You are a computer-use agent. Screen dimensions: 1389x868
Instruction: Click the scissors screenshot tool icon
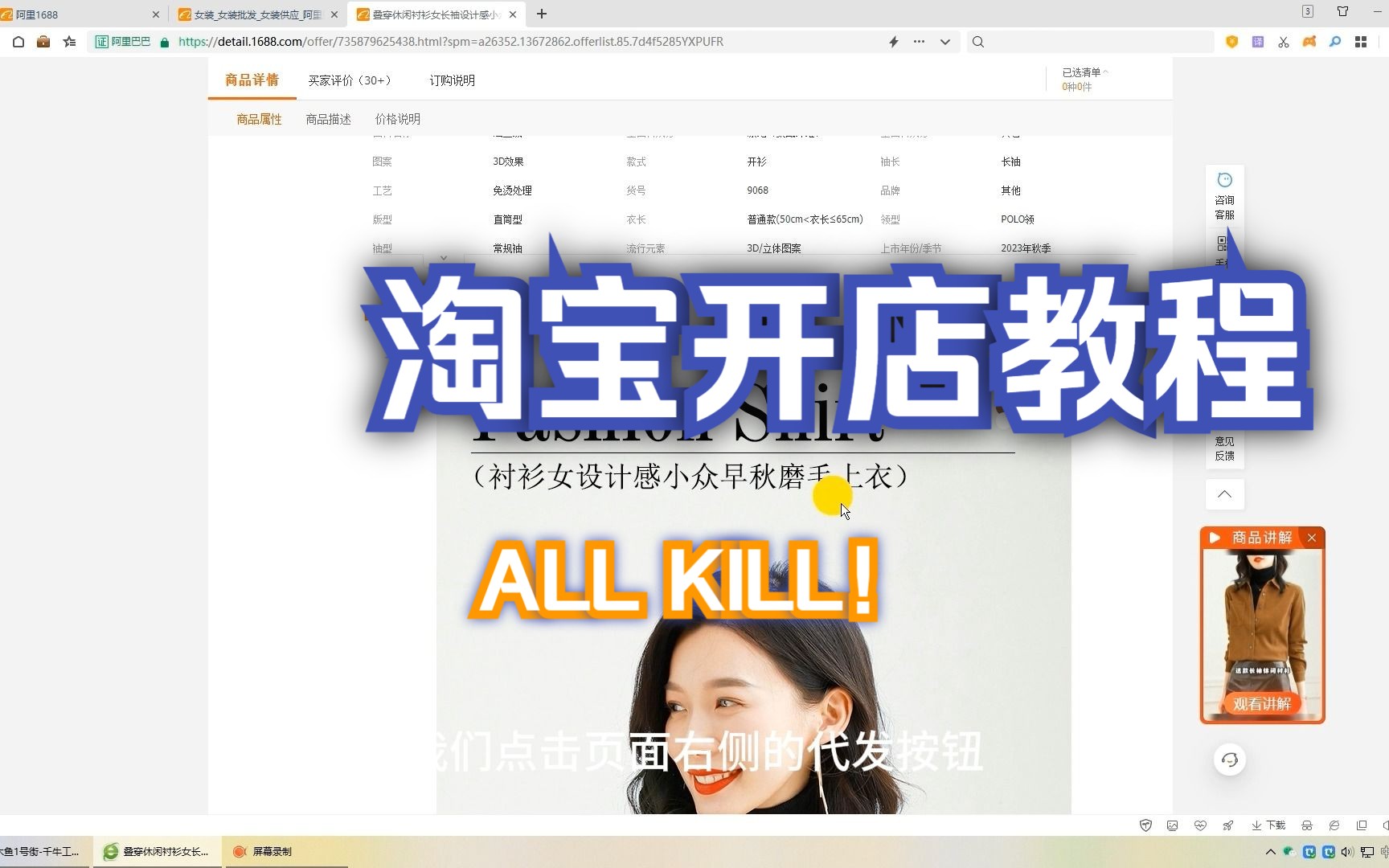point(1283,42)
